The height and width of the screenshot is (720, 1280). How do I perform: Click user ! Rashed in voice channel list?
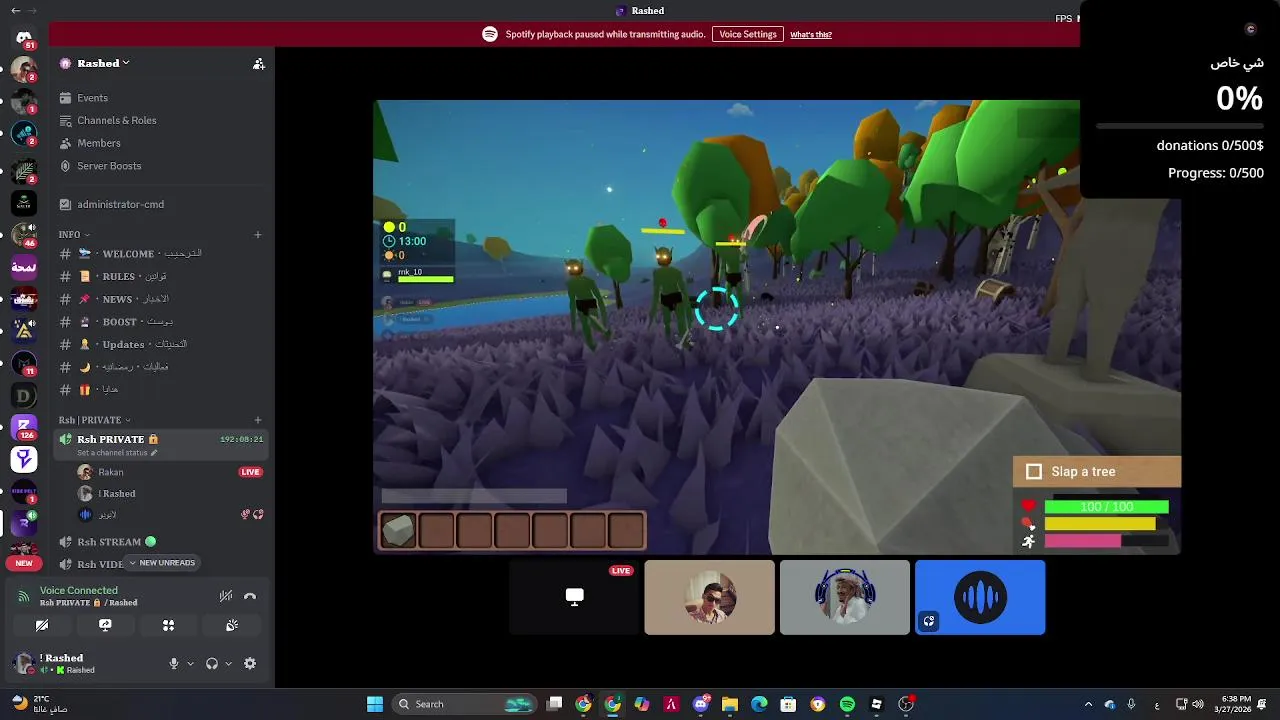pos(117,493)
